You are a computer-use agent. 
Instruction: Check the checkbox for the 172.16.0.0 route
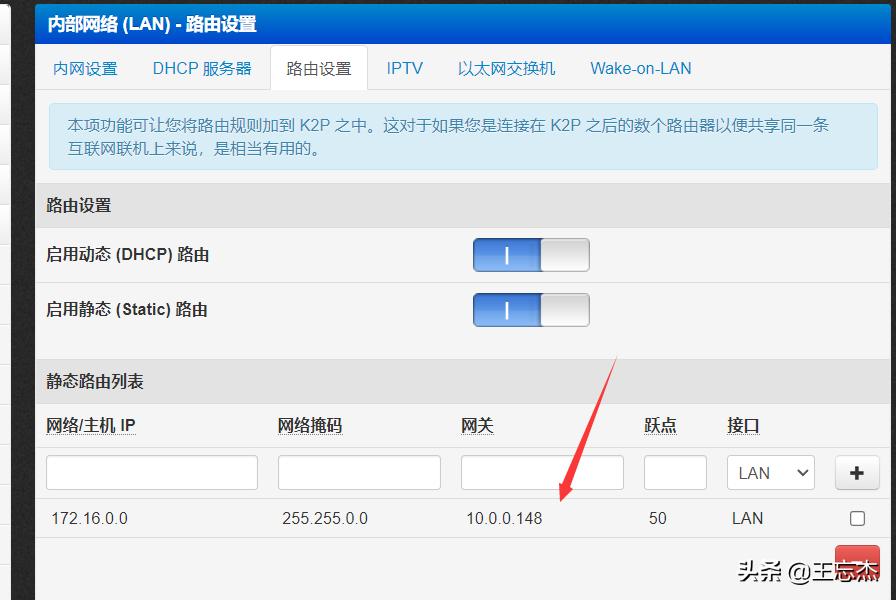857,518
